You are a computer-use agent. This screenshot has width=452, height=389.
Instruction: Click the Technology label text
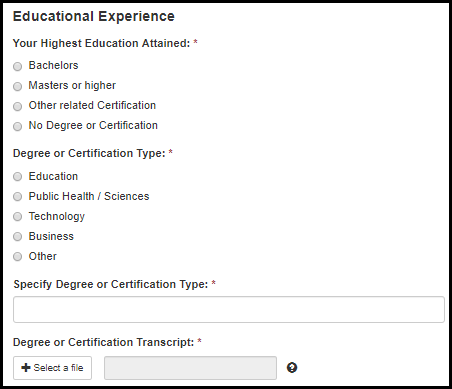tap(57, 216)
